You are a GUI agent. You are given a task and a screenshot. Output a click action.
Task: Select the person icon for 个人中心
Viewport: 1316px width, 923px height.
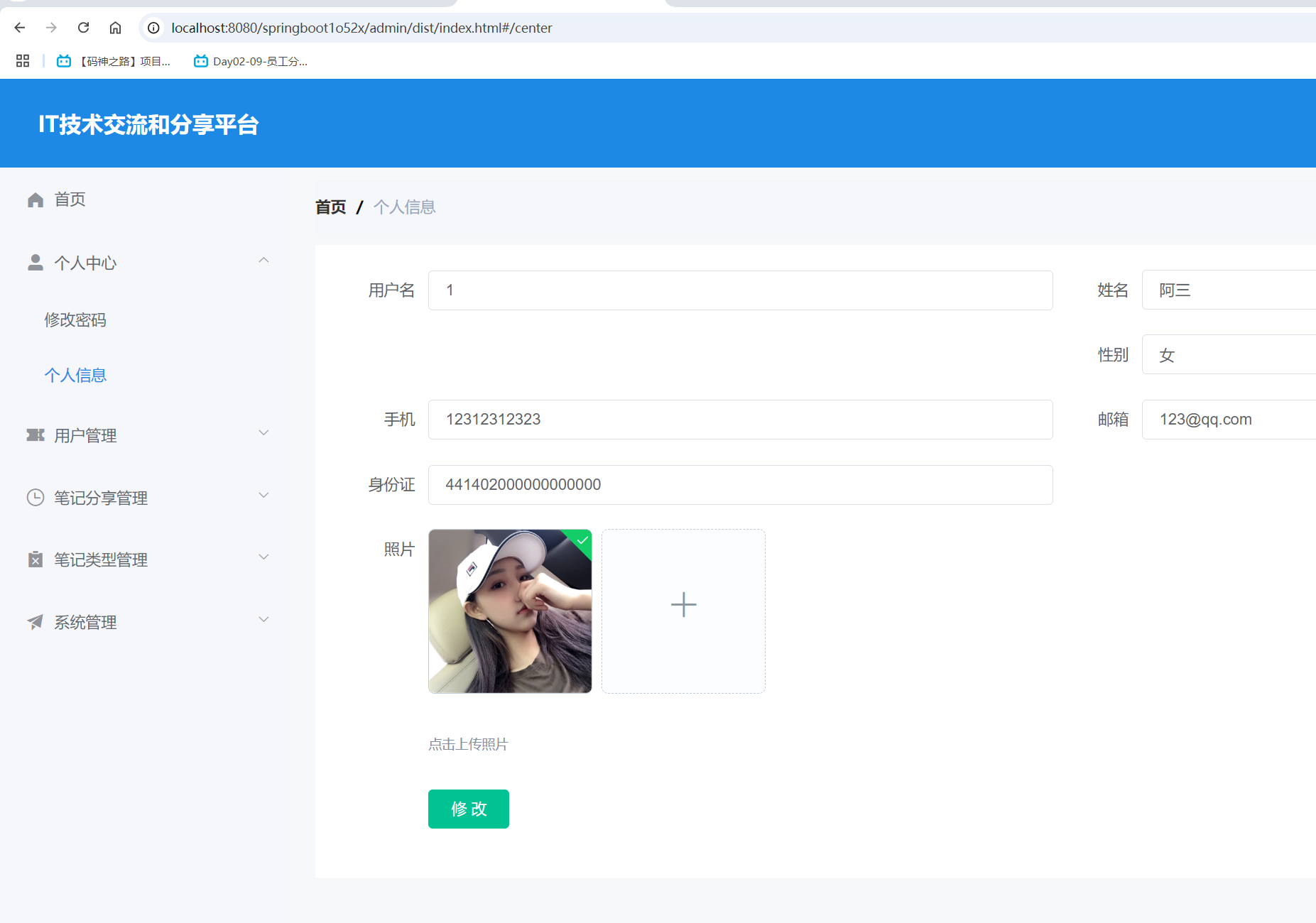point(36,262)
